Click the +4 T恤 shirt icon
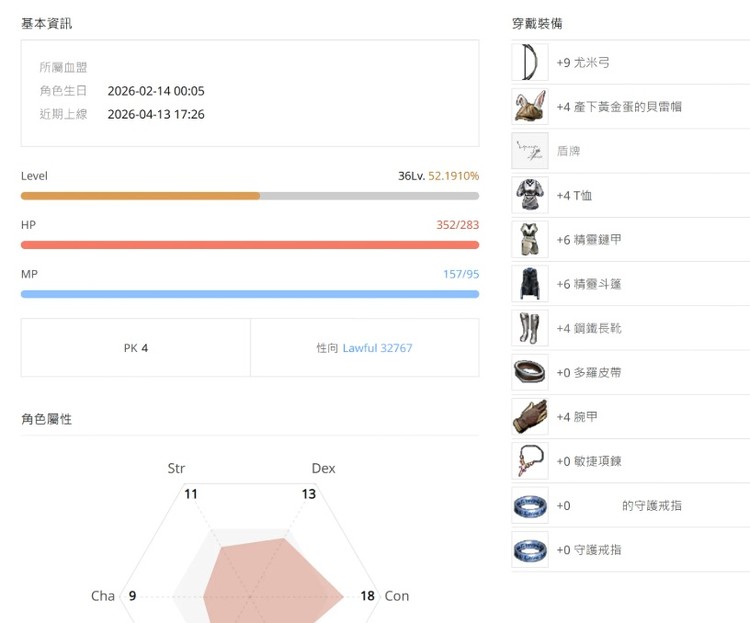The height and width of the screenshot is (623, 750). click(x=530, y=195)
